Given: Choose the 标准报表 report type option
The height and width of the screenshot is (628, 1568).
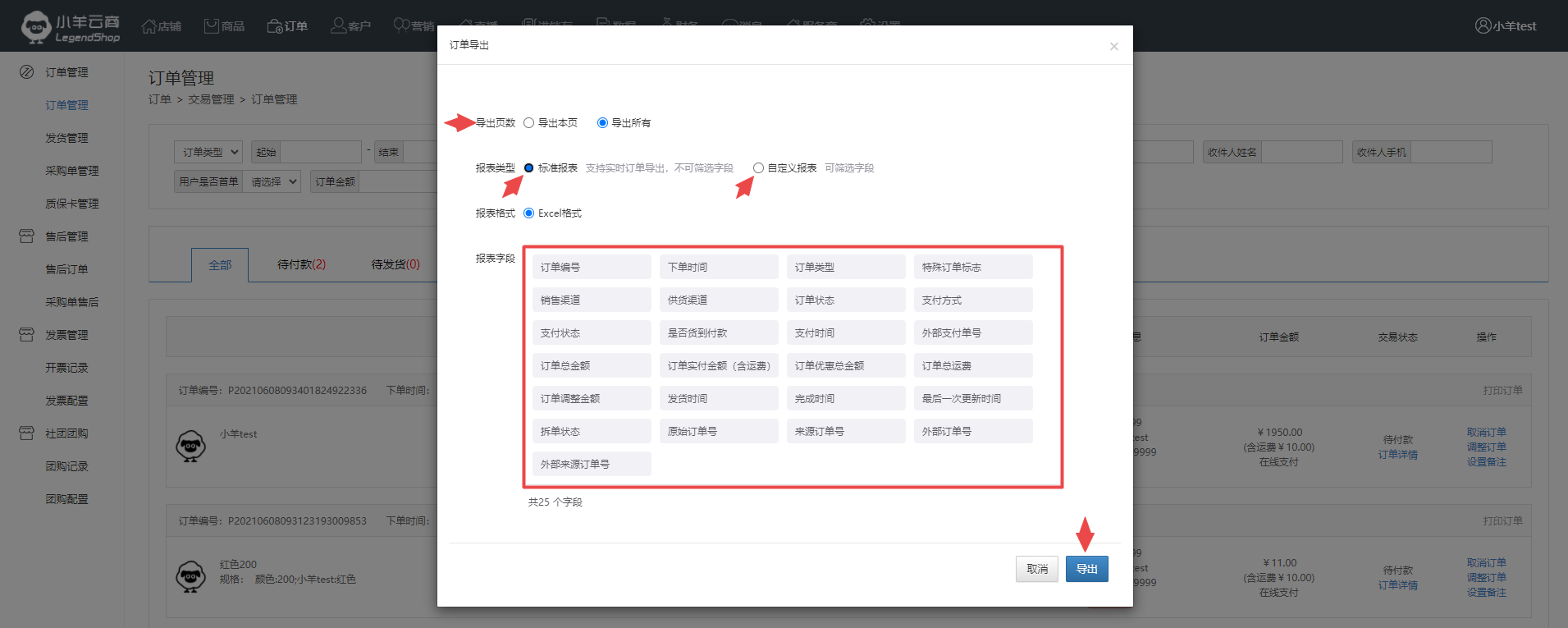Looking at the screenshot, I should tap(529, 168).
